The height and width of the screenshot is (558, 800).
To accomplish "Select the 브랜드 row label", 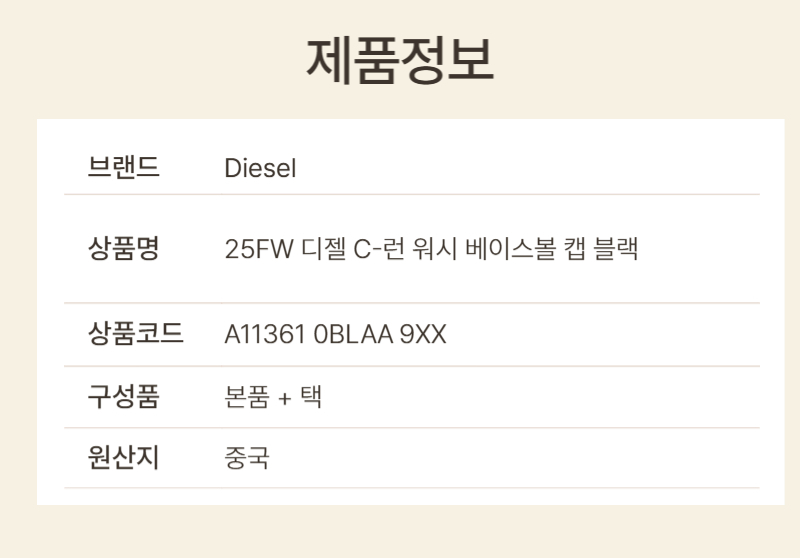I will (x=124, y=167).
